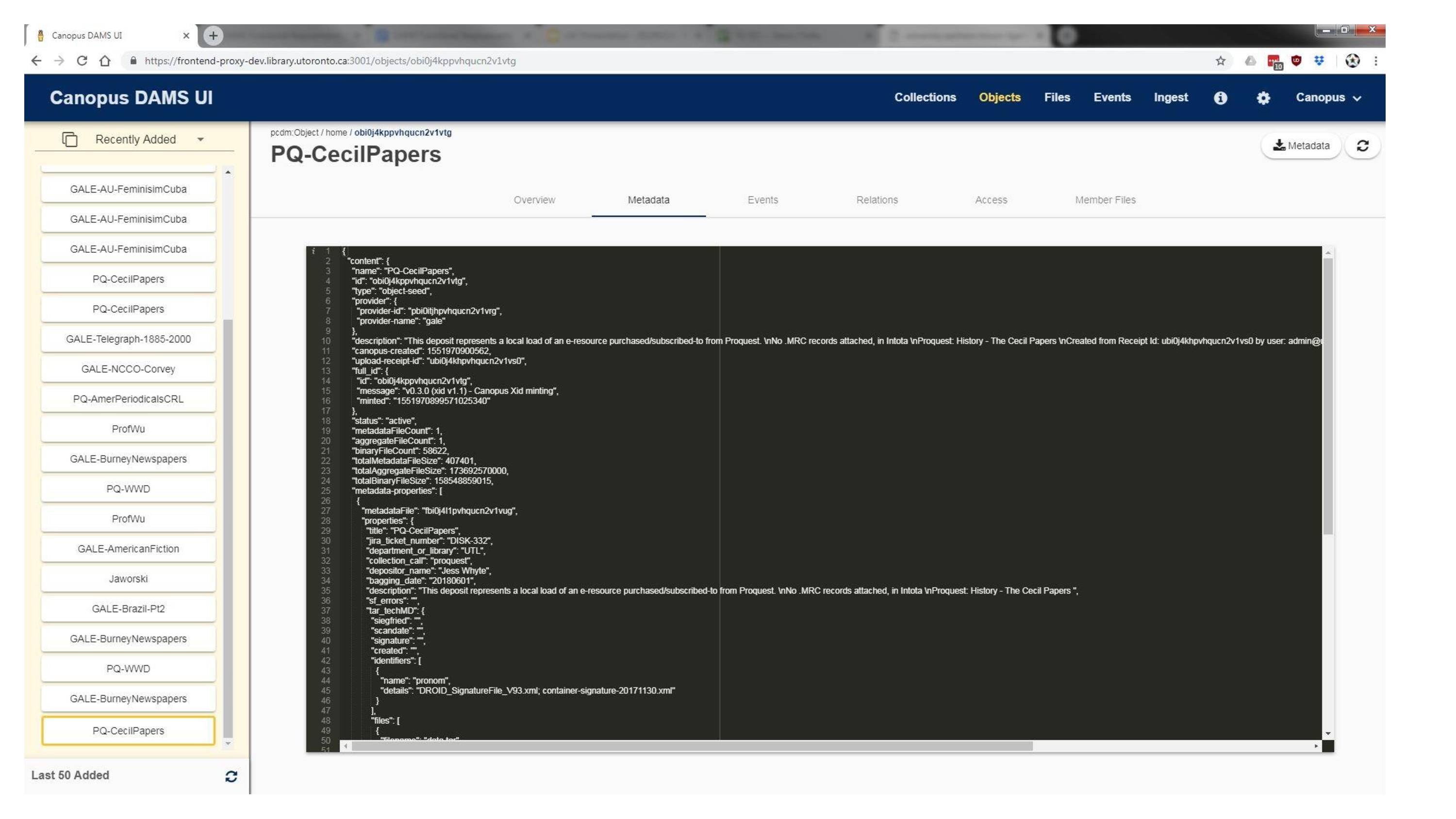The height and width of the screenshot is (819, 1456).
Task: Click the info marker on JSON line 1
Action: 313,251
